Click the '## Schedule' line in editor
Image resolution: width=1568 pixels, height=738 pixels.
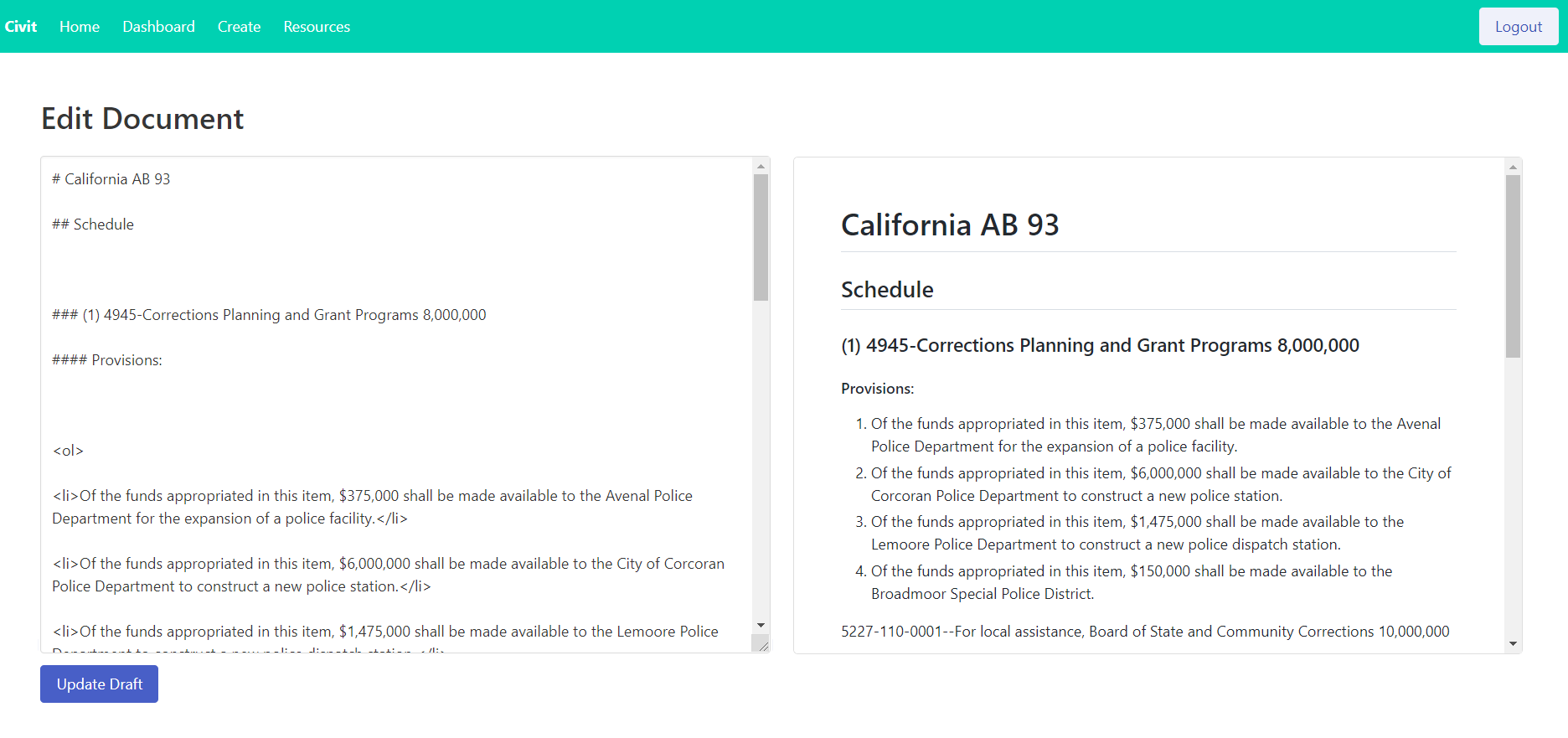pos(93,224)
